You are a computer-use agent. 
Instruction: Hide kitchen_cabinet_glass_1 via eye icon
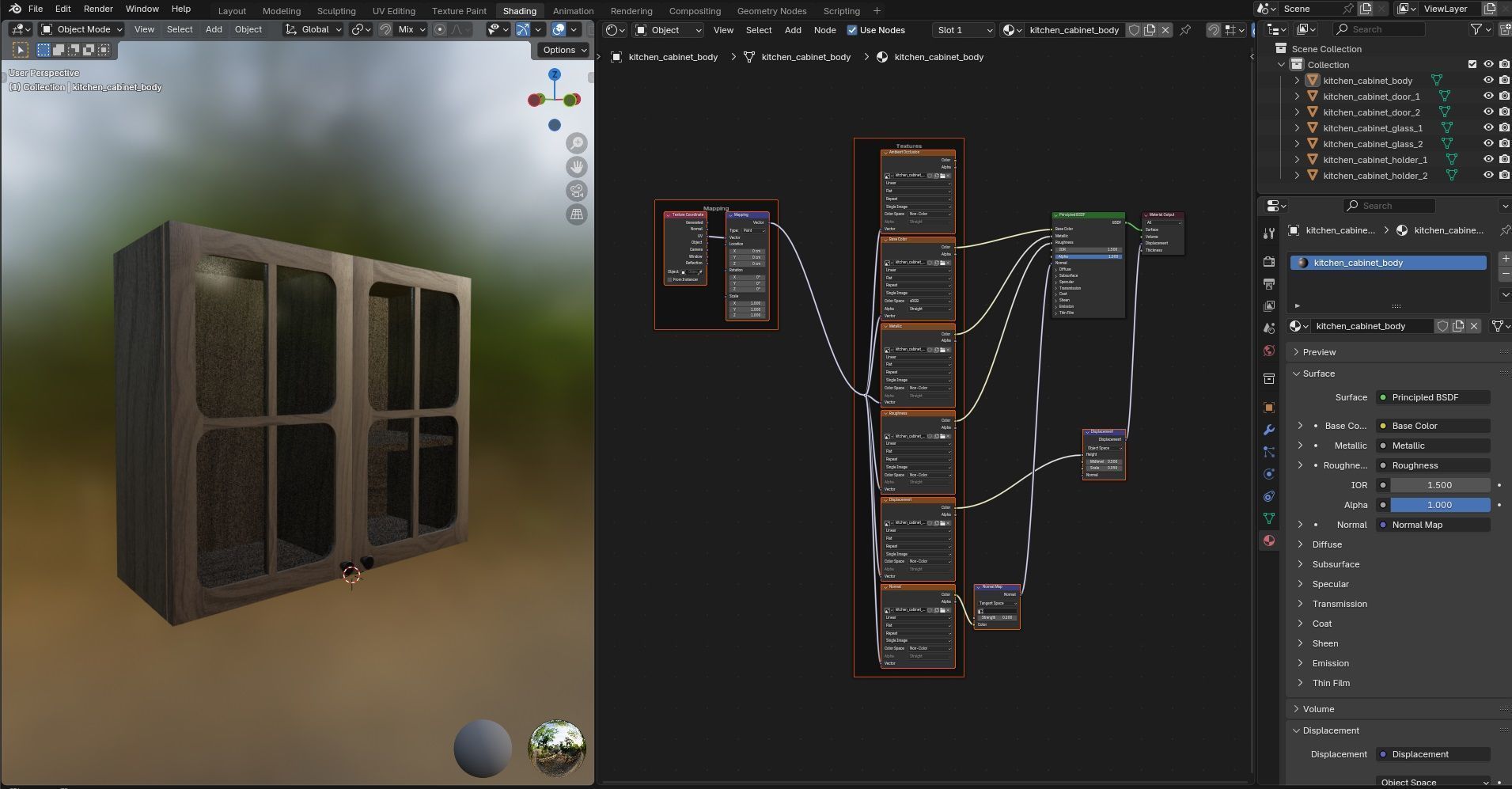(x=1488, y=127)
